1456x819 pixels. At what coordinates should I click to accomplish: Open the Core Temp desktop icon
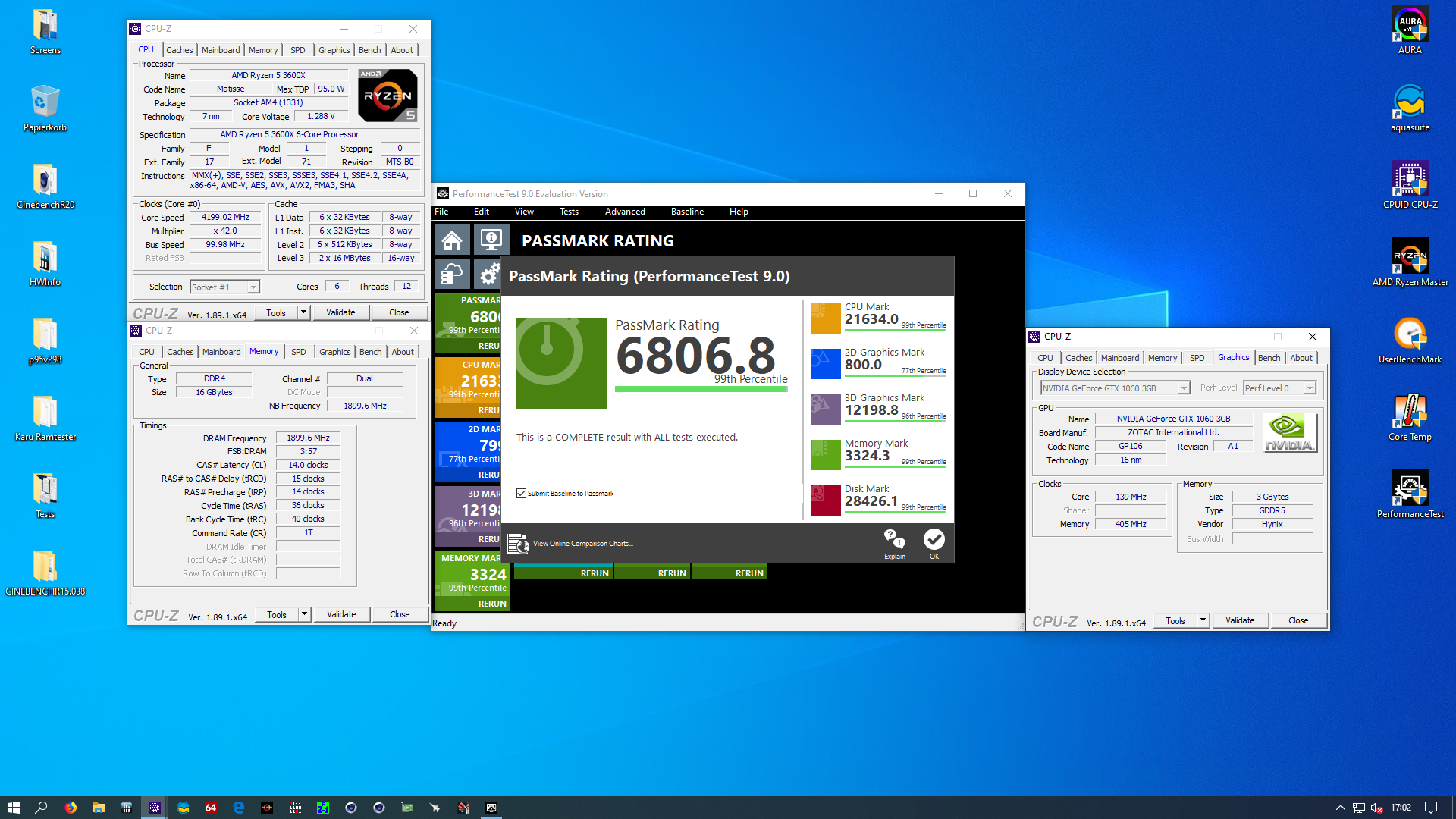(x=1410, y=412)
